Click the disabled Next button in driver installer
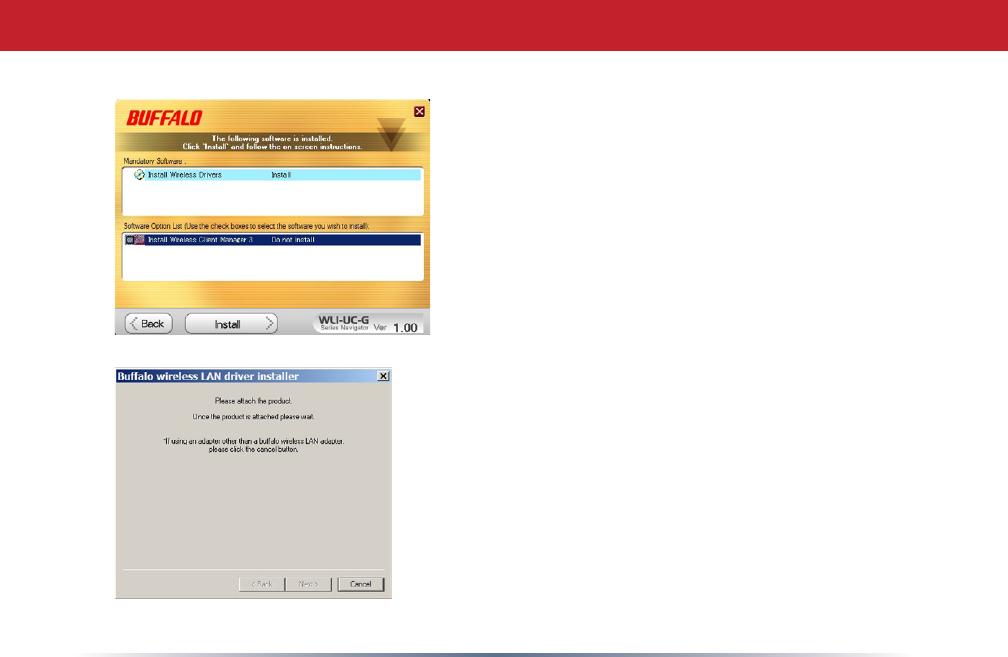 (309, 584)
